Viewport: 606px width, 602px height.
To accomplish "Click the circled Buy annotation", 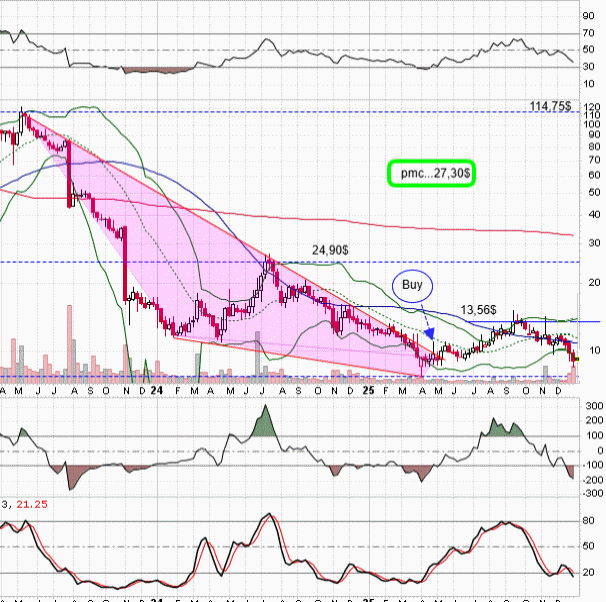I will 411,285.
